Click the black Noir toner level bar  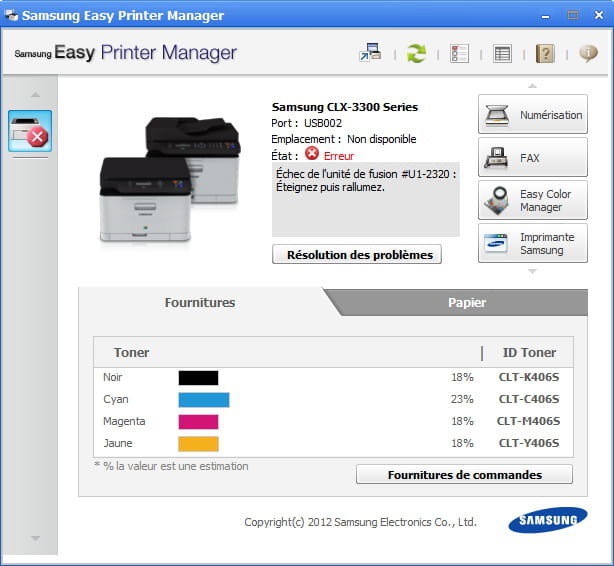click(x=199, y=378)
